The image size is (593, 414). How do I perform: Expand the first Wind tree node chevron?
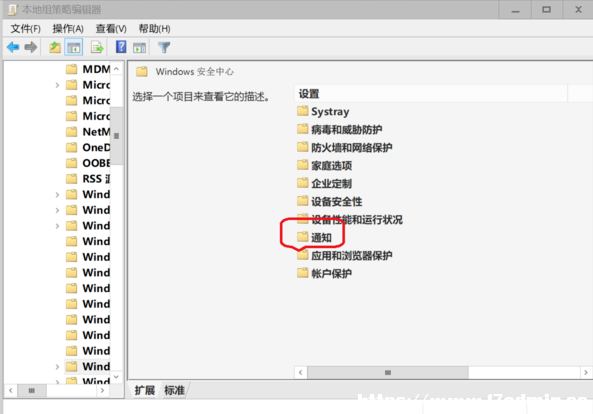pyautogui.click(x=57, y=195)
